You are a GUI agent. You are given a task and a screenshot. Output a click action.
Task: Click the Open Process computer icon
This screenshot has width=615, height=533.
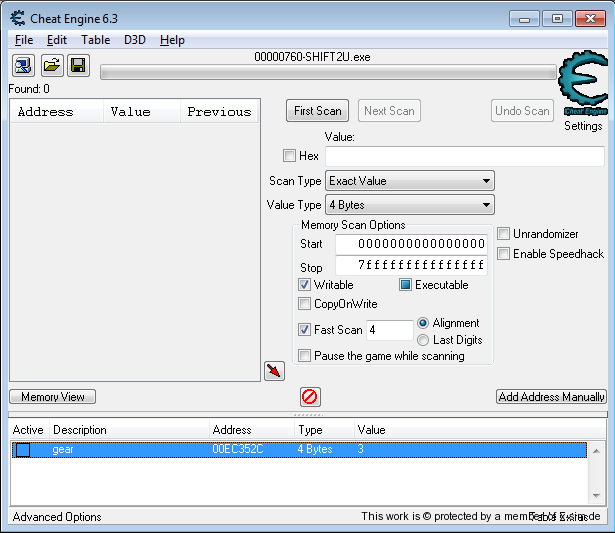click(23, 66)
